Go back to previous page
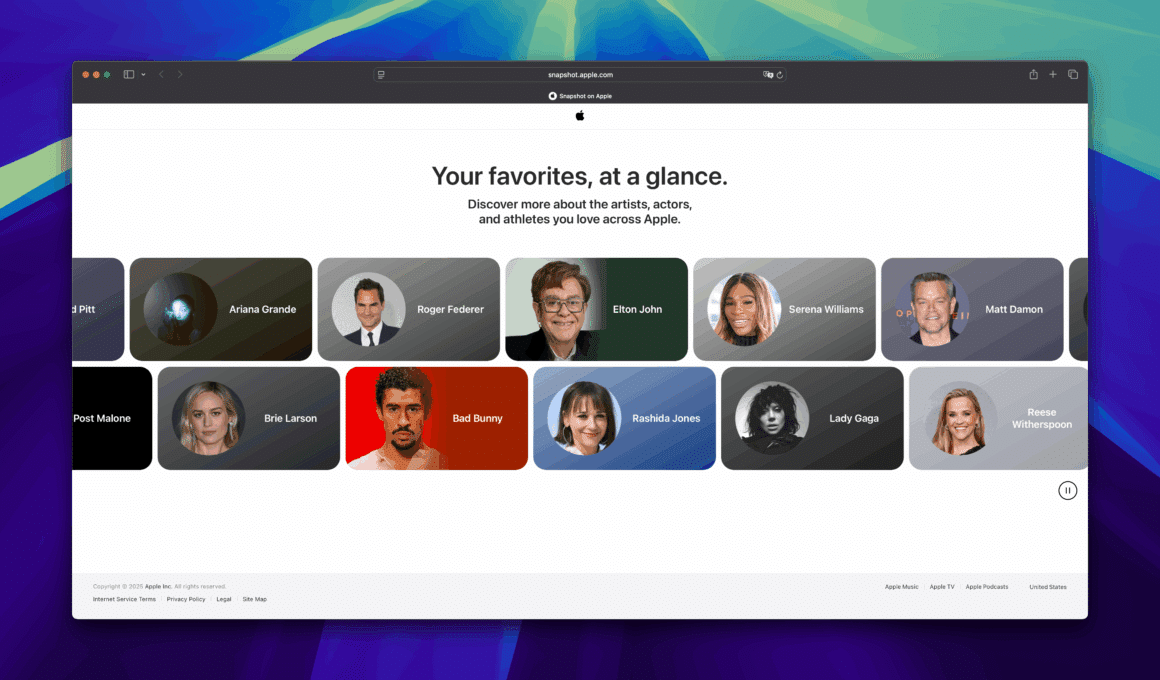 click(x=161, y=75)
